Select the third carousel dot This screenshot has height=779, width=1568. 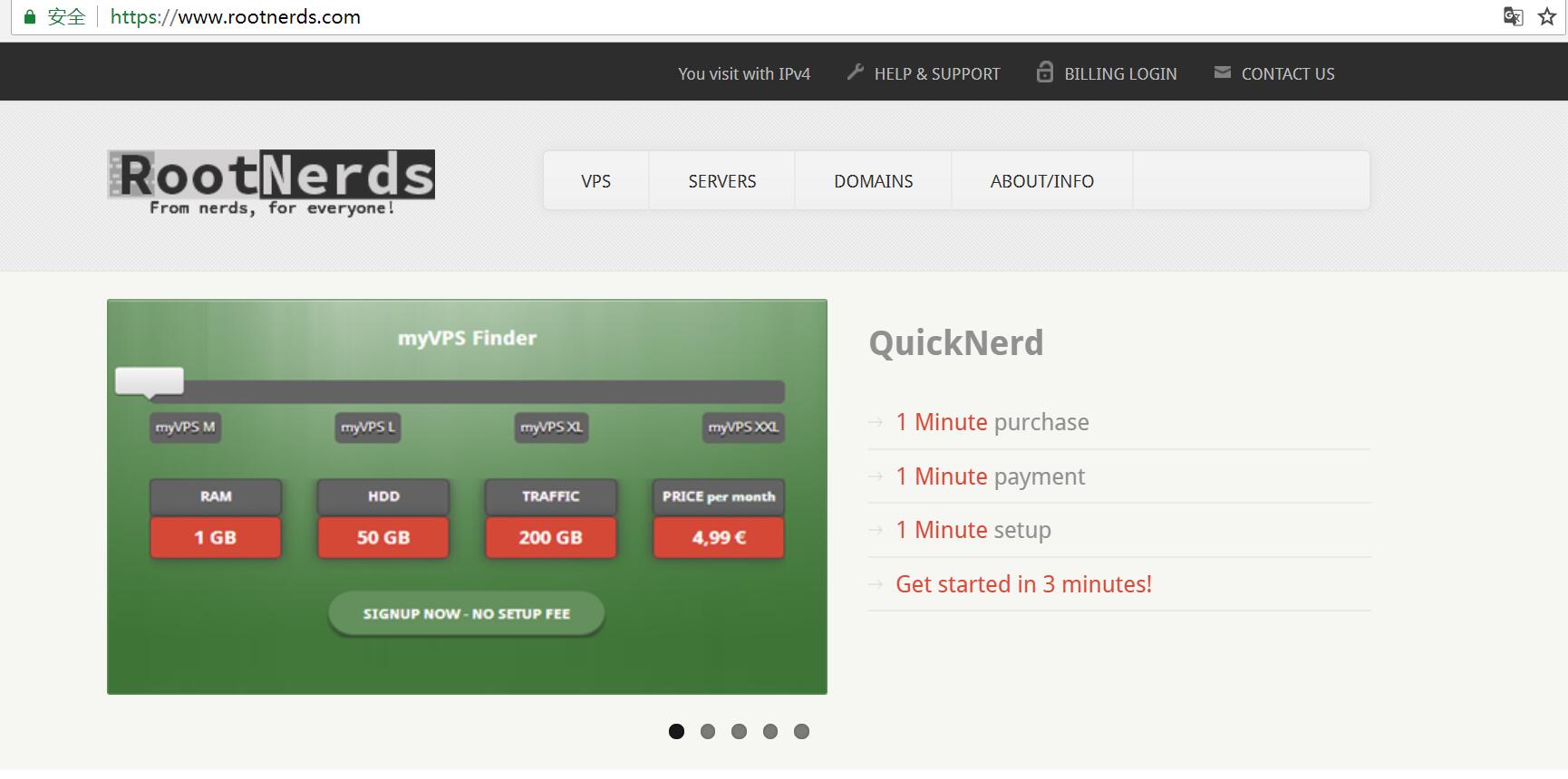(740, 731)
